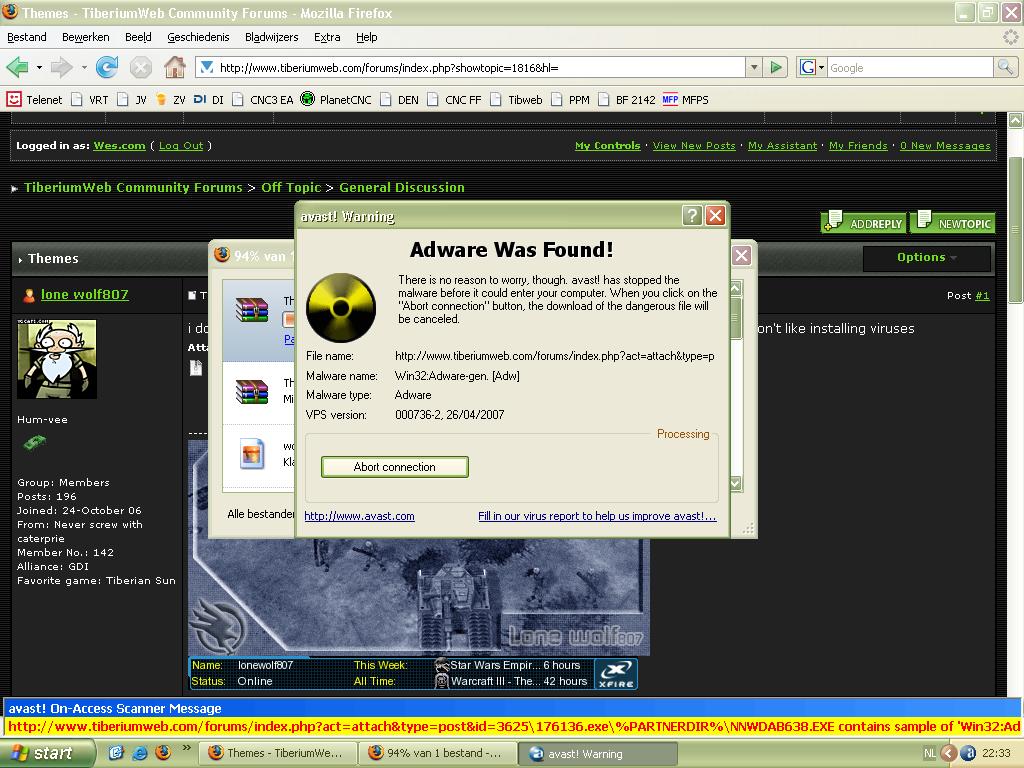Open the General Discussion breadcrumb link

pos(402,187)
